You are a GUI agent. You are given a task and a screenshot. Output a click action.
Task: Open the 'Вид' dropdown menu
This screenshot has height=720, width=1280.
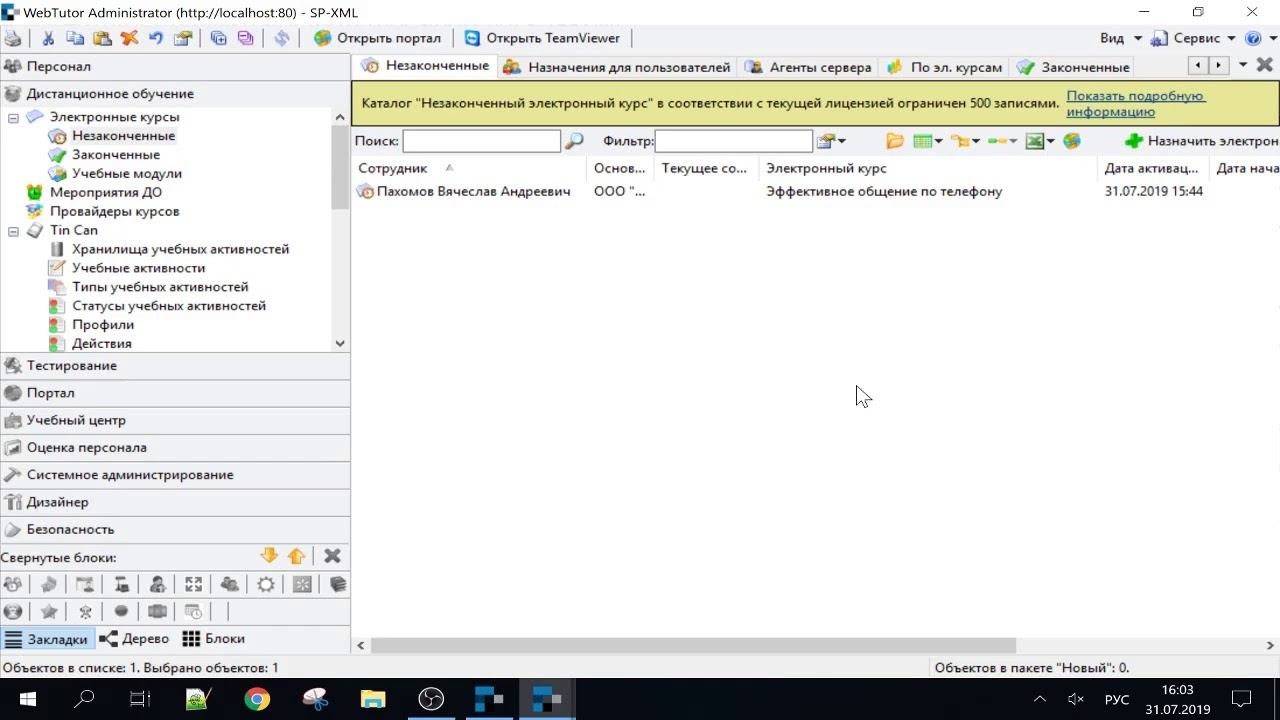[x=1121, y=38]
